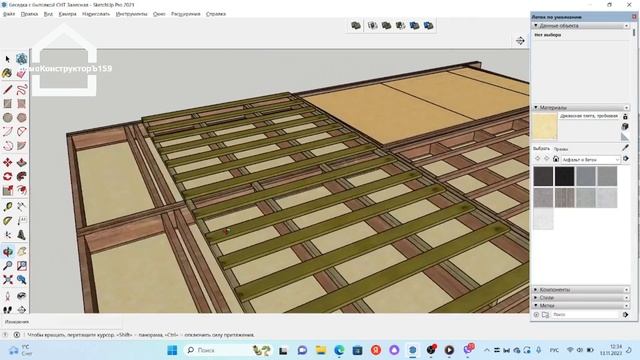Pick the eyedropper sample paint icon

coord(625,148)
